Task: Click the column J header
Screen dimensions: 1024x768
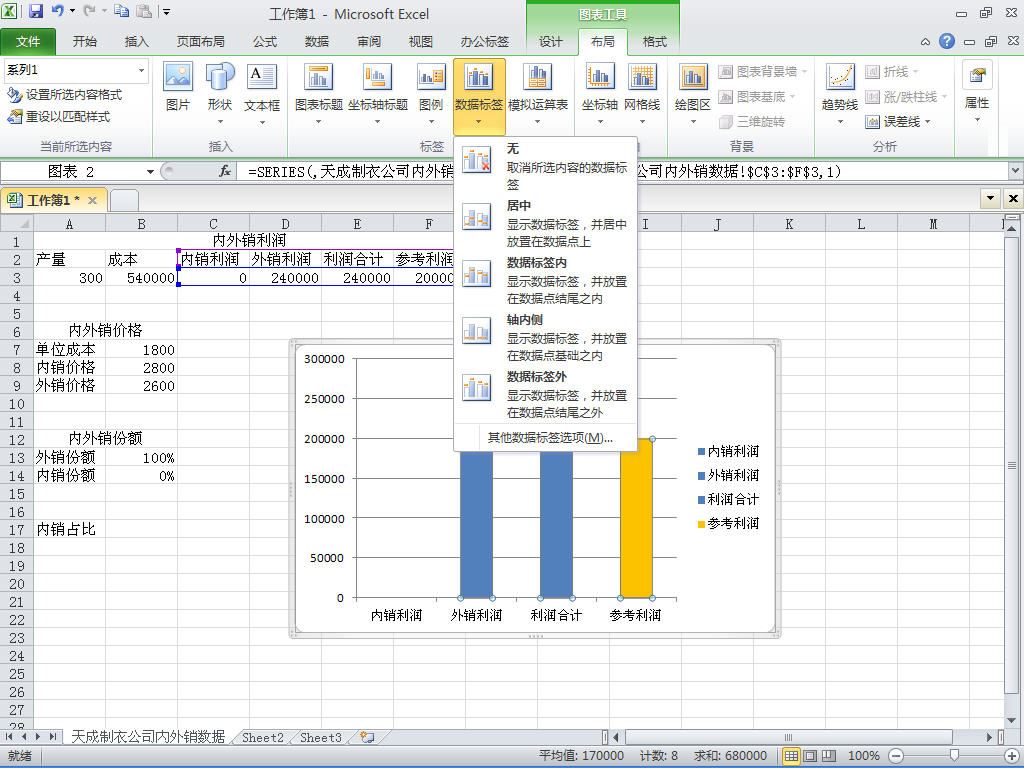Action: 717,224
